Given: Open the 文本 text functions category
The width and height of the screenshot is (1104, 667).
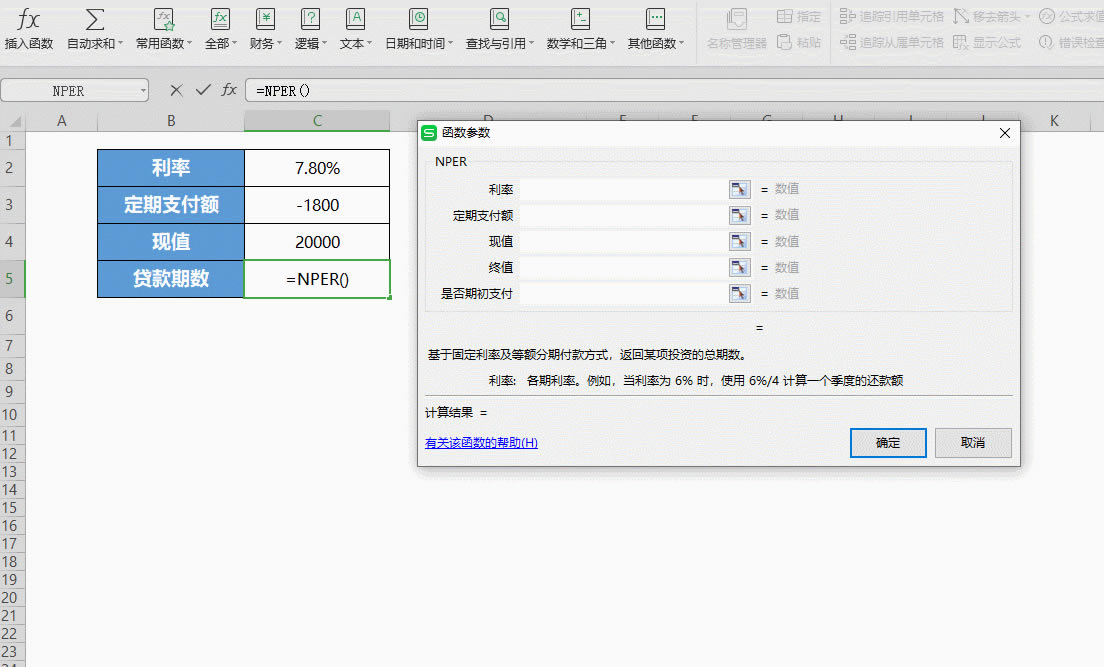Looking at the screenshot, I should coord(354,30).
